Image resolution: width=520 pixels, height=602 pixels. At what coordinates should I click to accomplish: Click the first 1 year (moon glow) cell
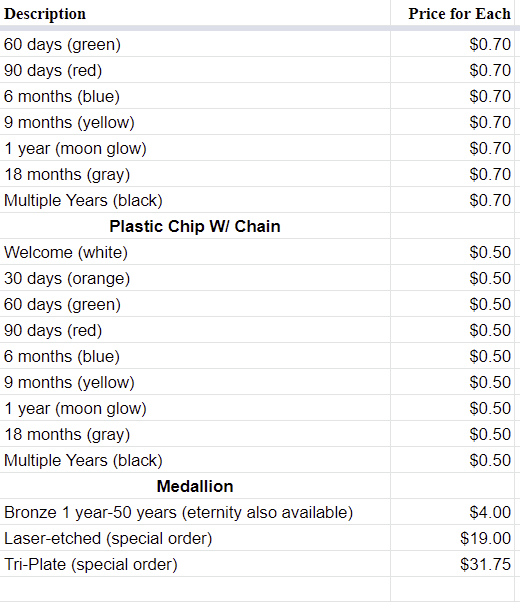[195, 148]
